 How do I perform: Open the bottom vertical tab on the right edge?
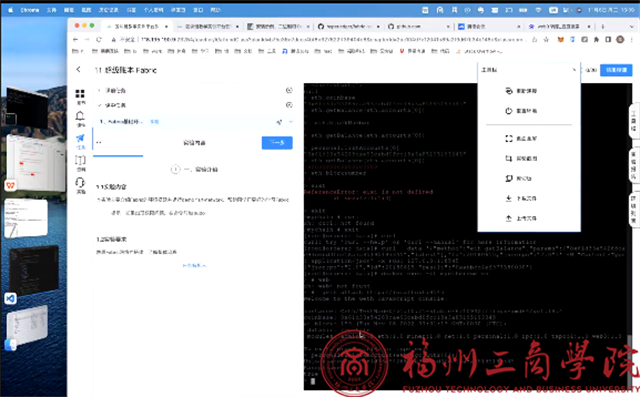634,209
